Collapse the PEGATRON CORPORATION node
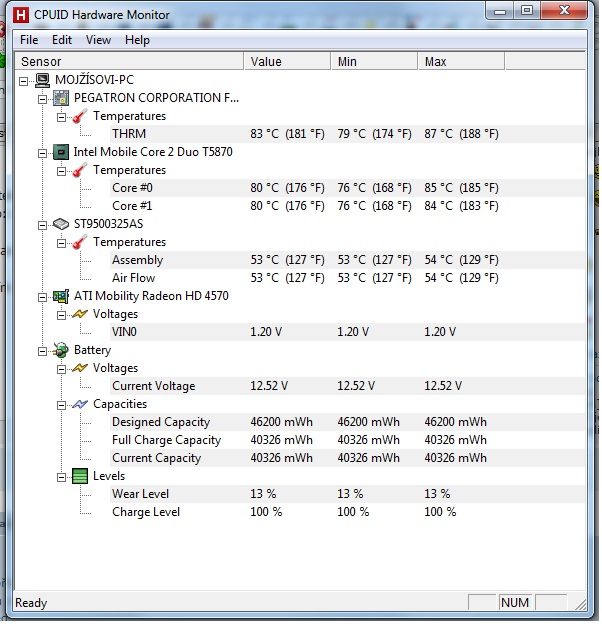602x624 pixels. pos(42,99)
